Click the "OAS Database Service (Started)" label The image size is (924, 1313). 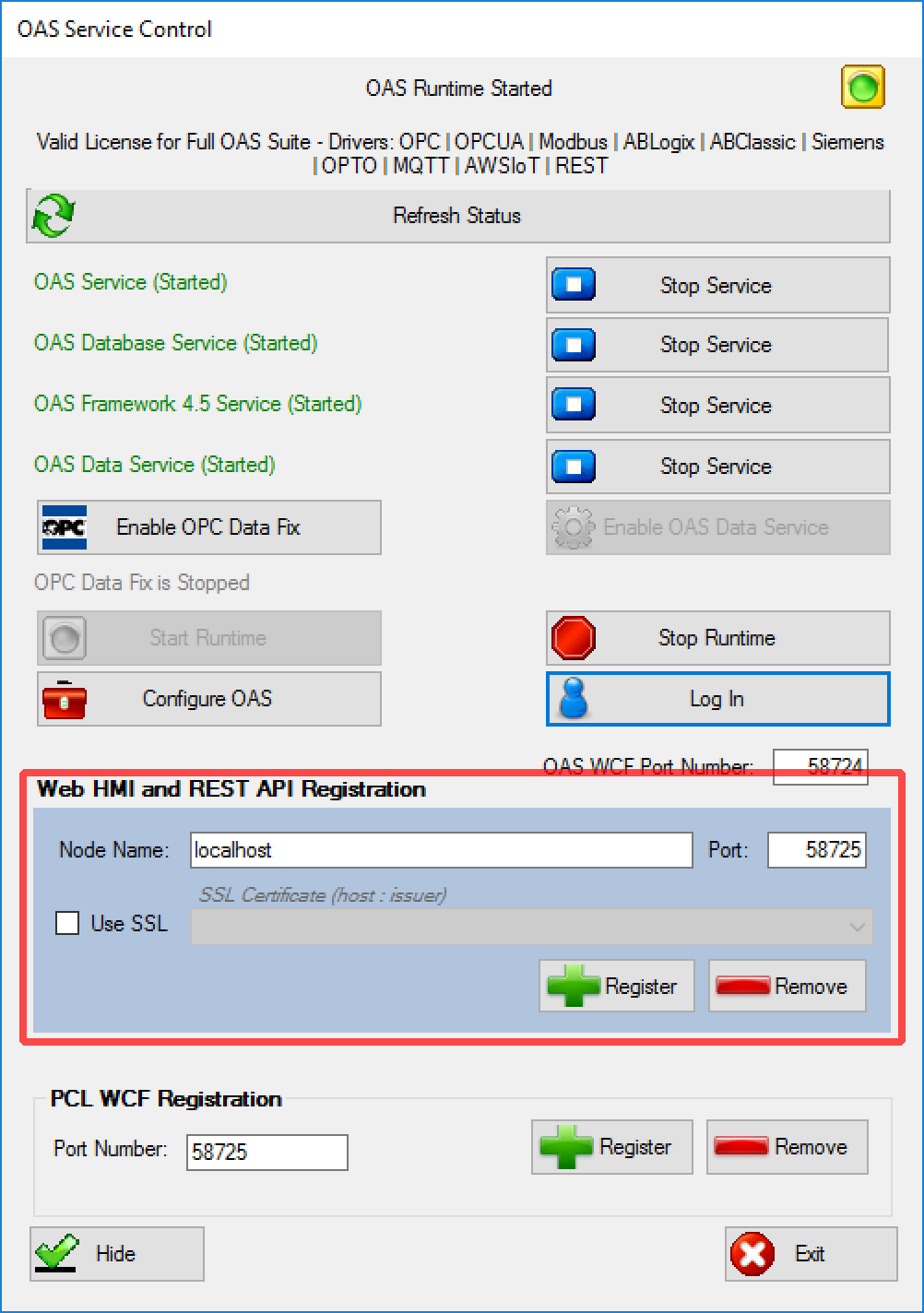[175, 343]
